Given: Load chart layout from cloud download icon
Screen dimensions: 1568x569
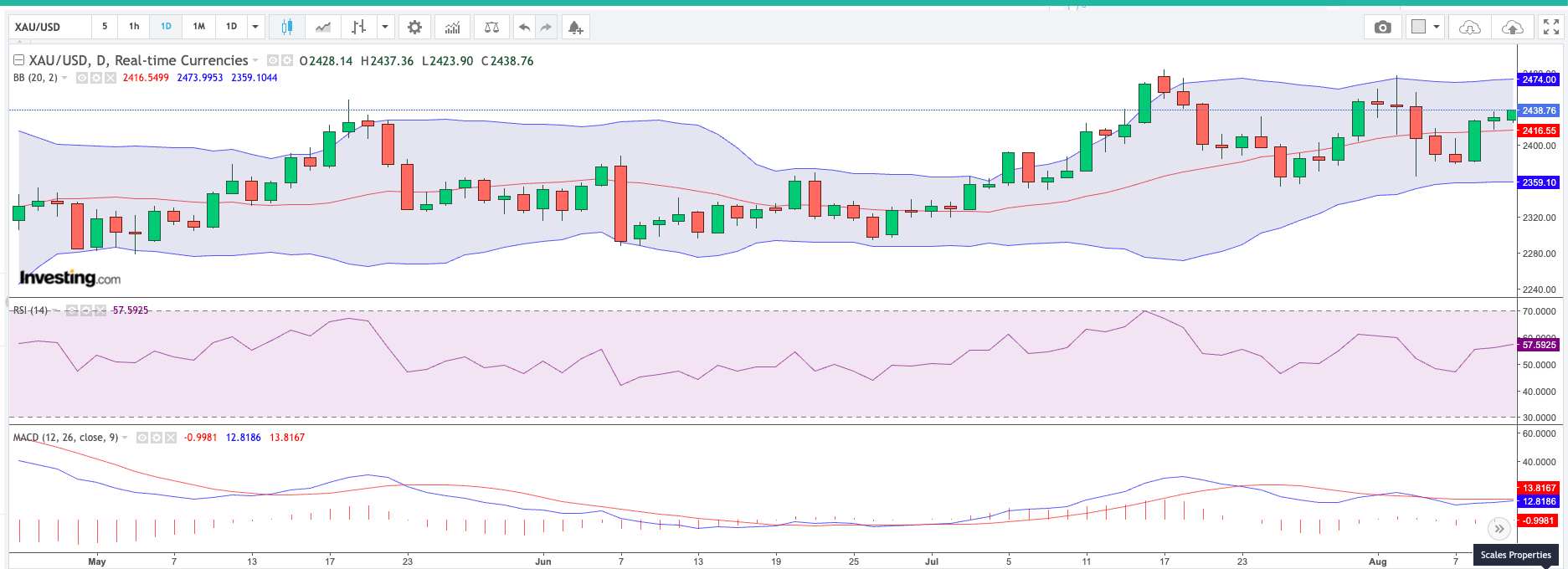Looking at the screenshot, I should 1469,27.
